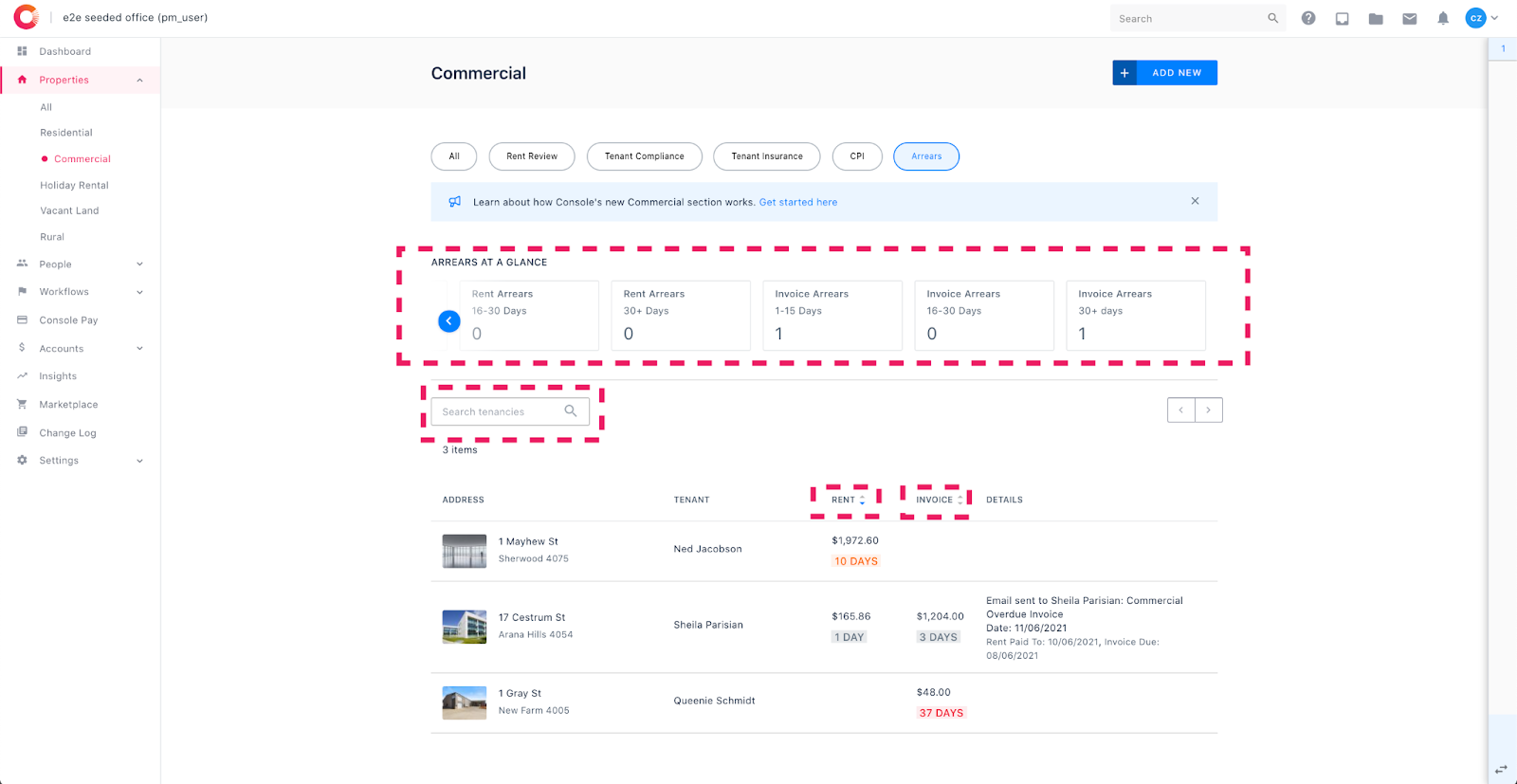Expand the Workflows menu section

[139, 292]
